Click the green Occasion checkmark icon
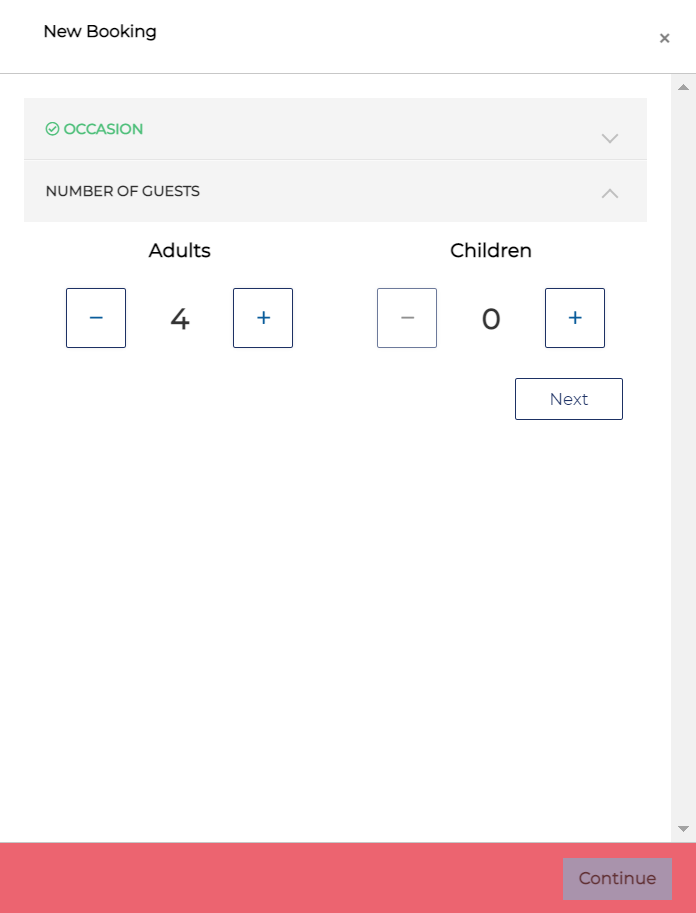The height and width of the screenshot is (913, 696). [52, 129]
